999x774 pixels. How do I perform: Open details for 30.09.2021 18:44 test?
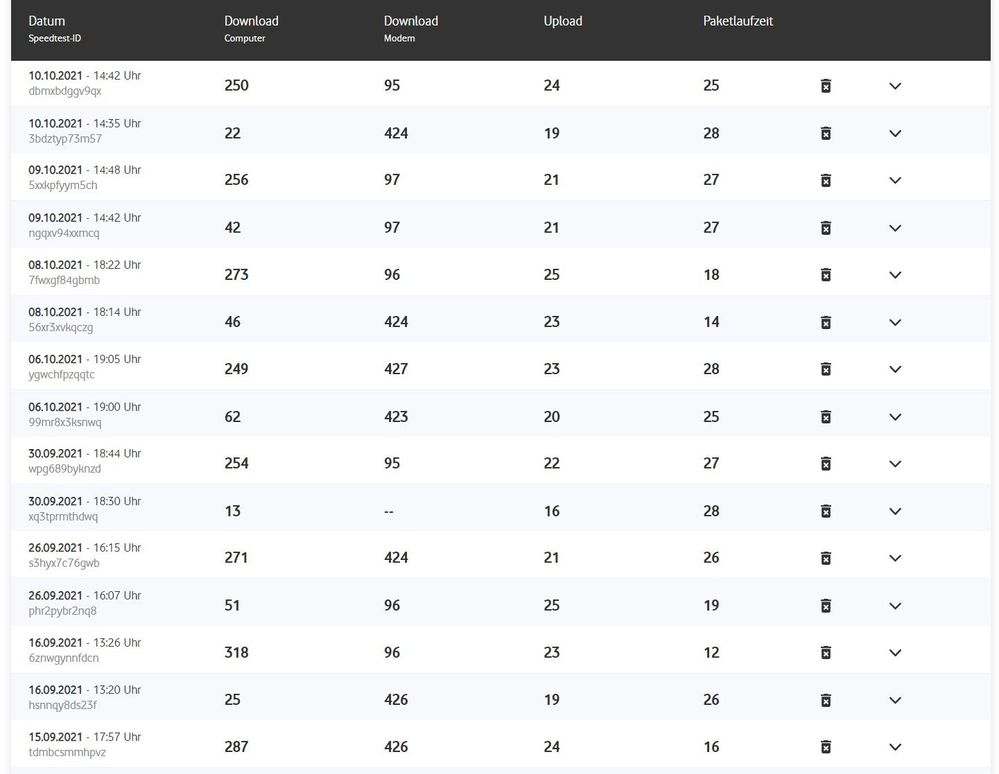pos(895,464)
